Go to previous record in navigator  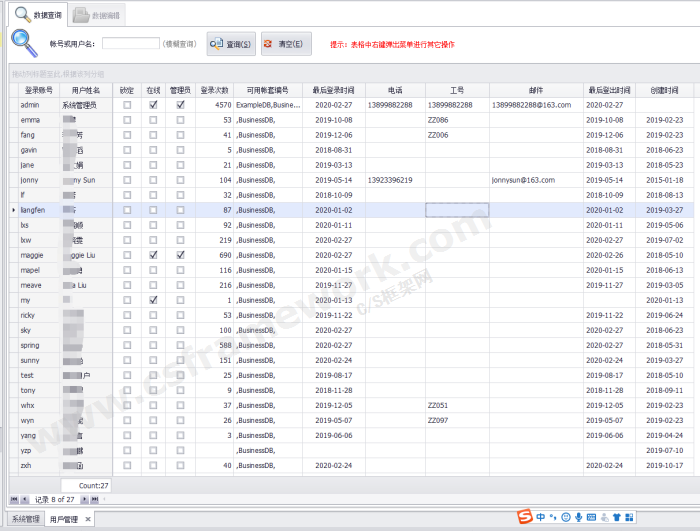(25, 499)
